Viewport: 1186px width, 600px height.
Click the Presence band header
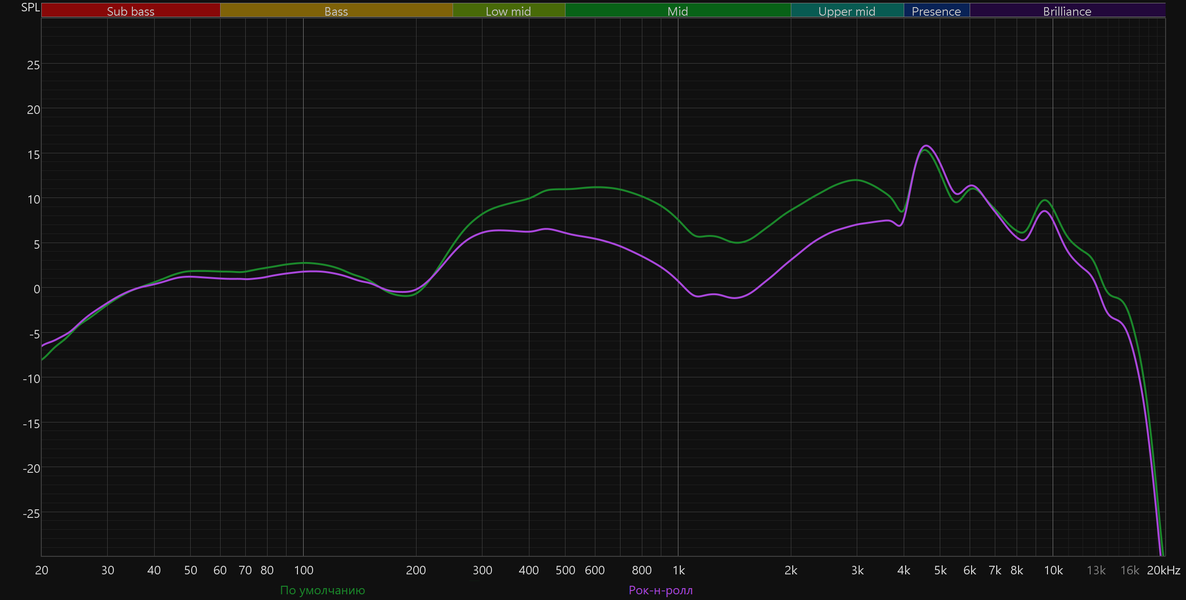936,11
